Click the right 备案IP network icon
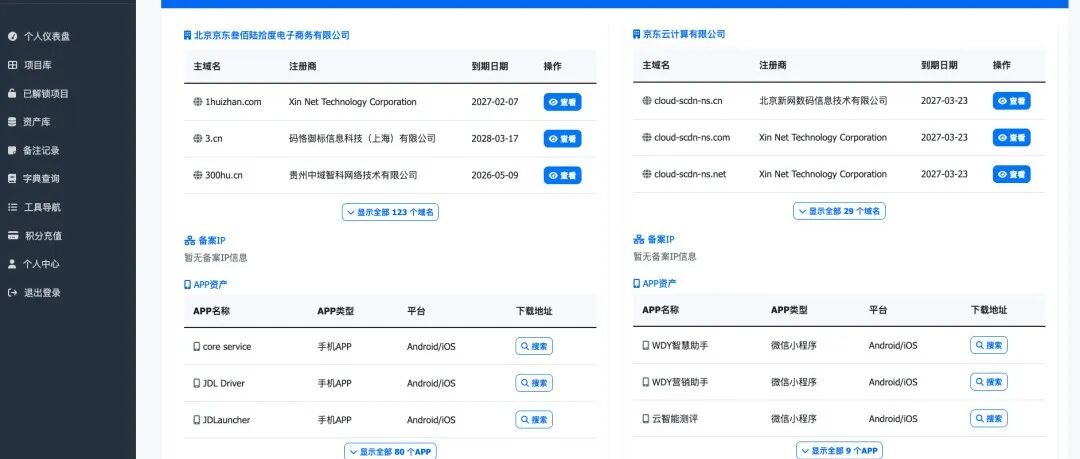The height and width of the screenshot is (459, 1080). pyautogui.click(x=638, y=239)
